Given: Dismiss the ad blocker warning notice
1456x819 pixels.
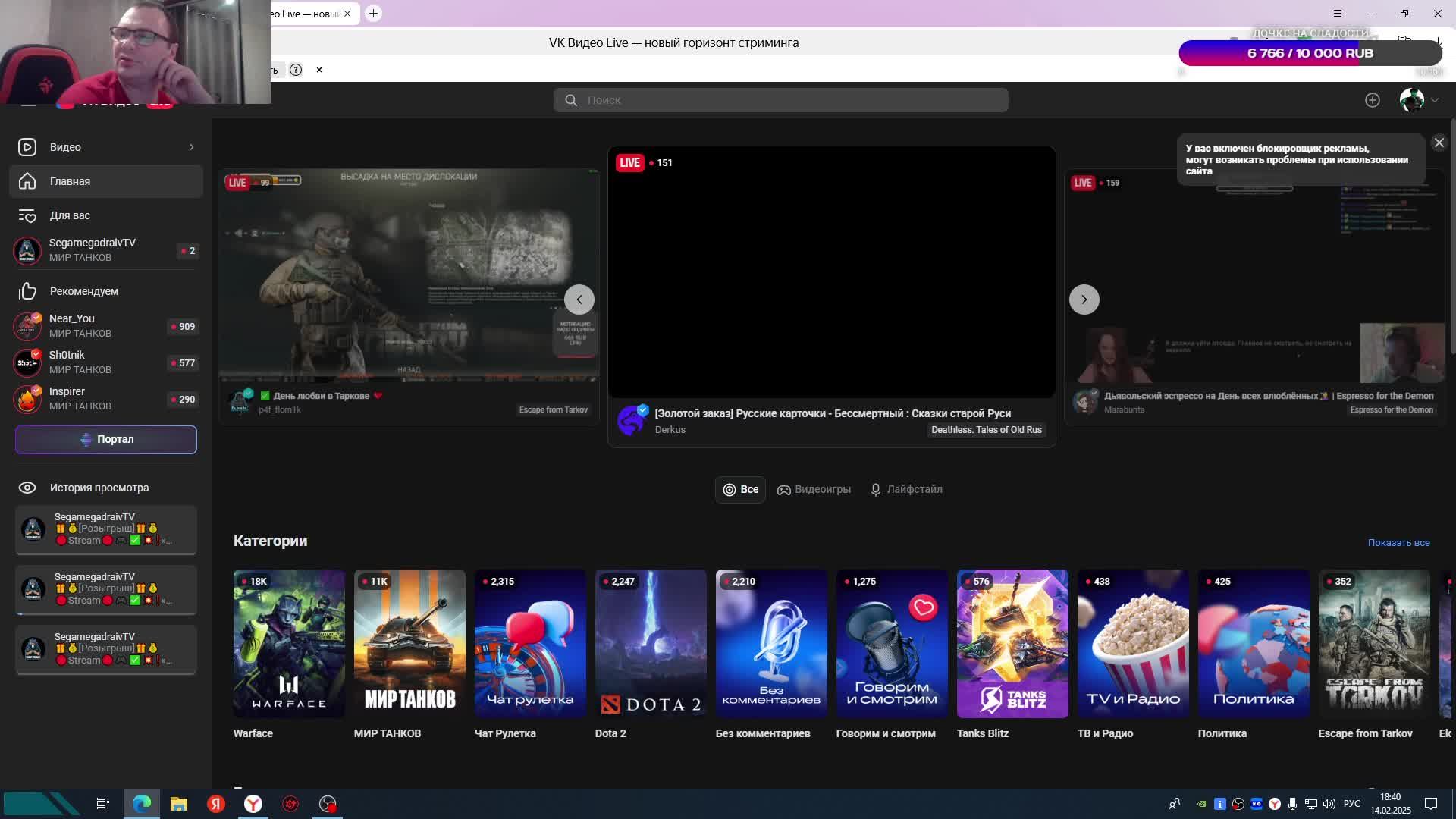Looking at the screenshot, I should [x=1439, y=143].
